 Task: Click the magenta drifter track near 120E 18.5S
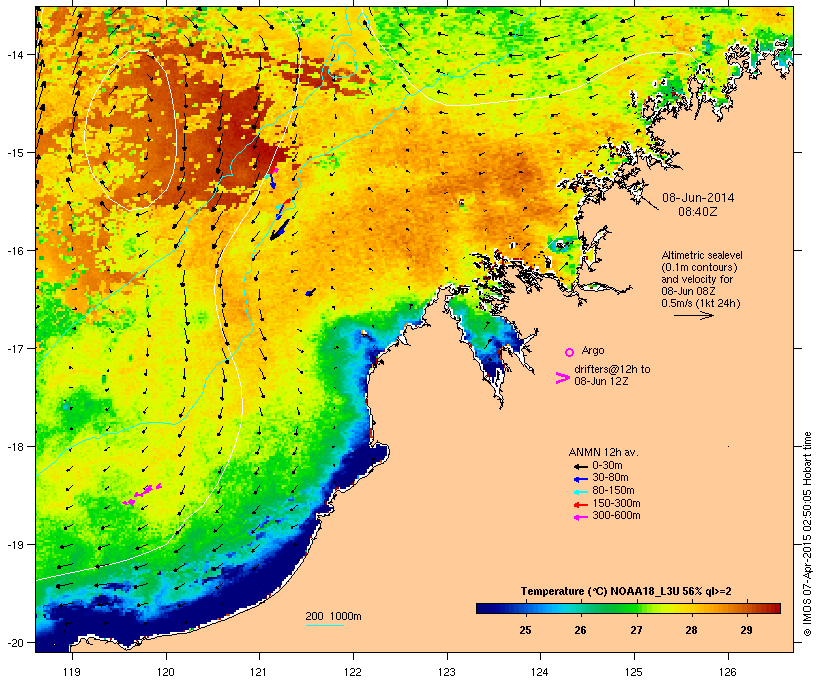(142, 494)
